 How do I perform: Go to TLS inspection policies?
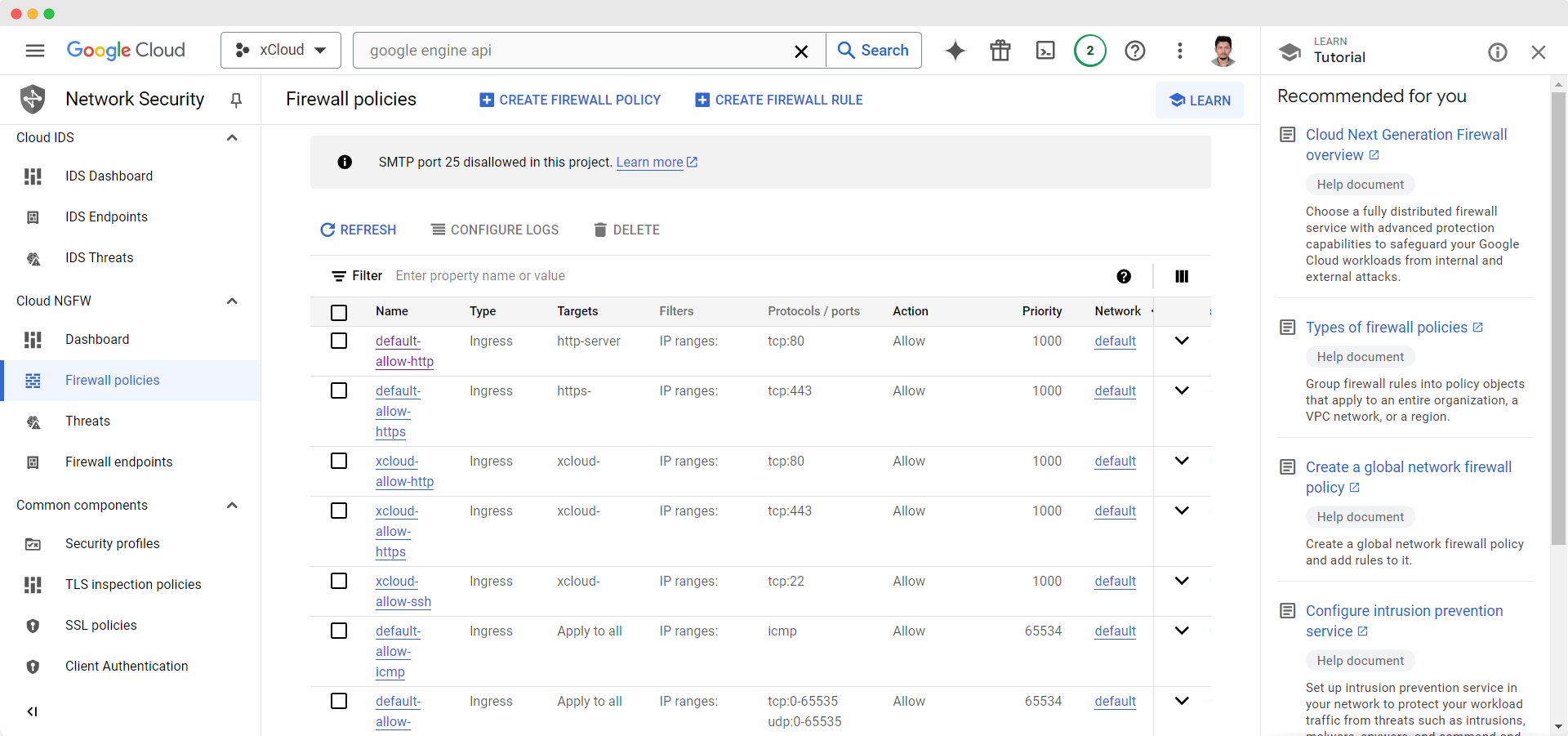132,584
